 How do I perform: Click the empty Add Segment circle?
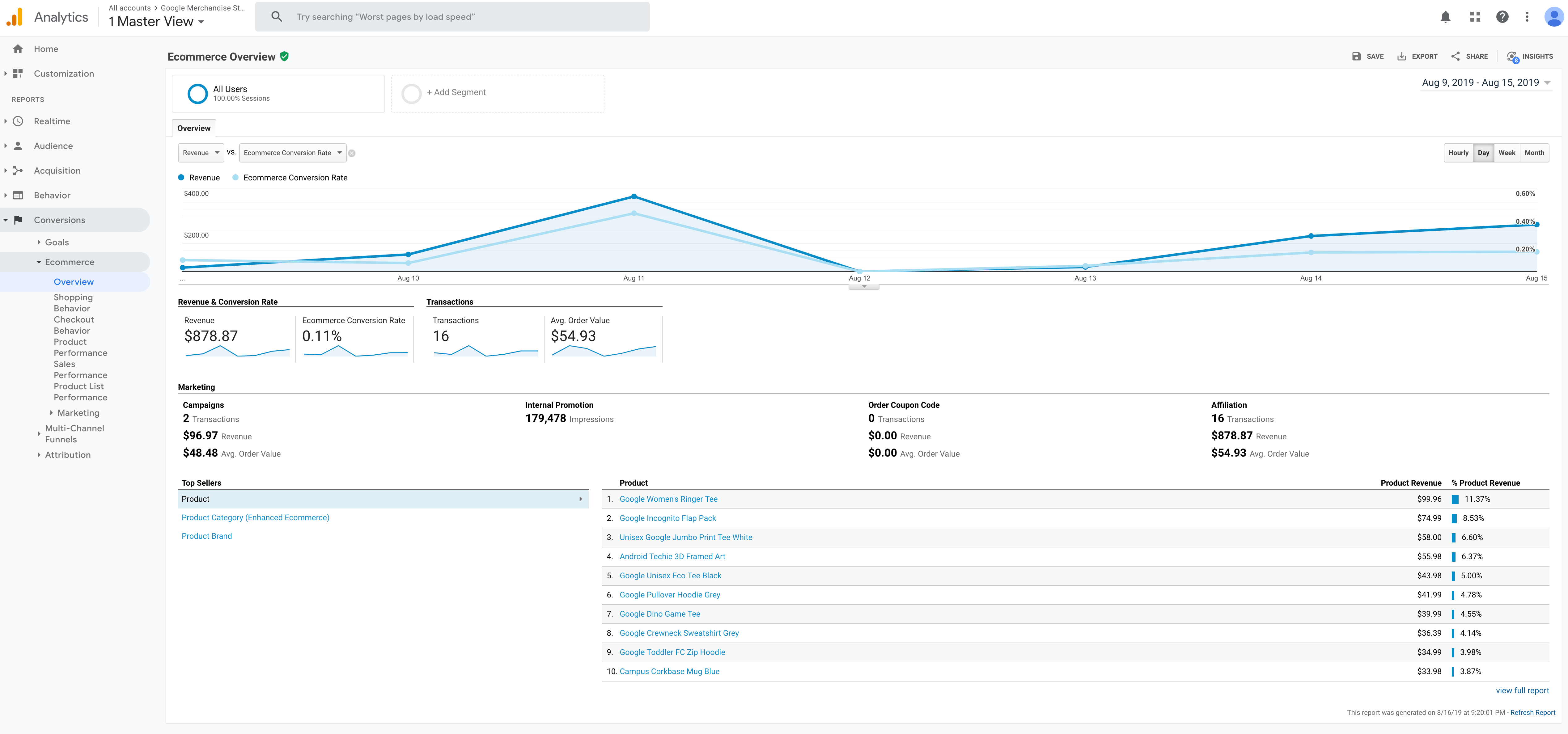click(412, 93)
